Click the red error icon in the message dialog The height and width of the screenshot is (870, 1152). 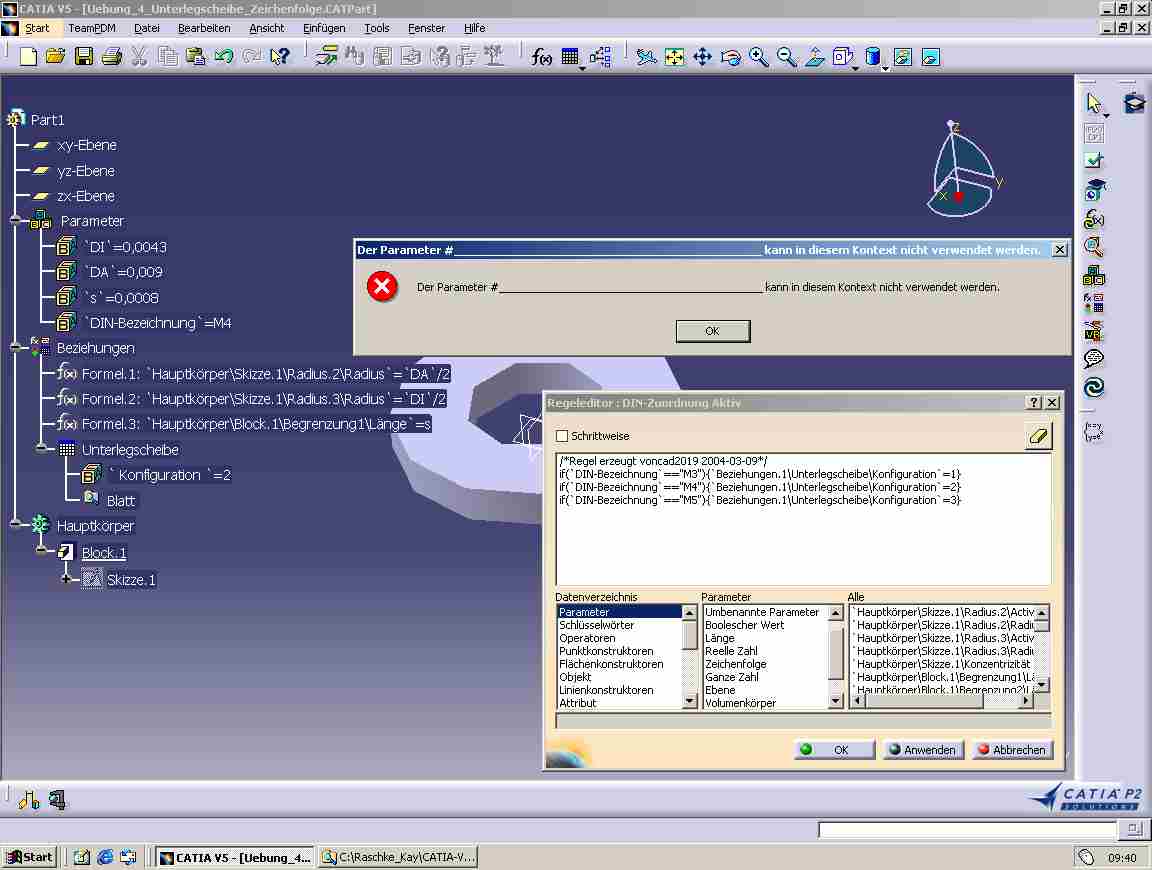[x=382, y=286]
